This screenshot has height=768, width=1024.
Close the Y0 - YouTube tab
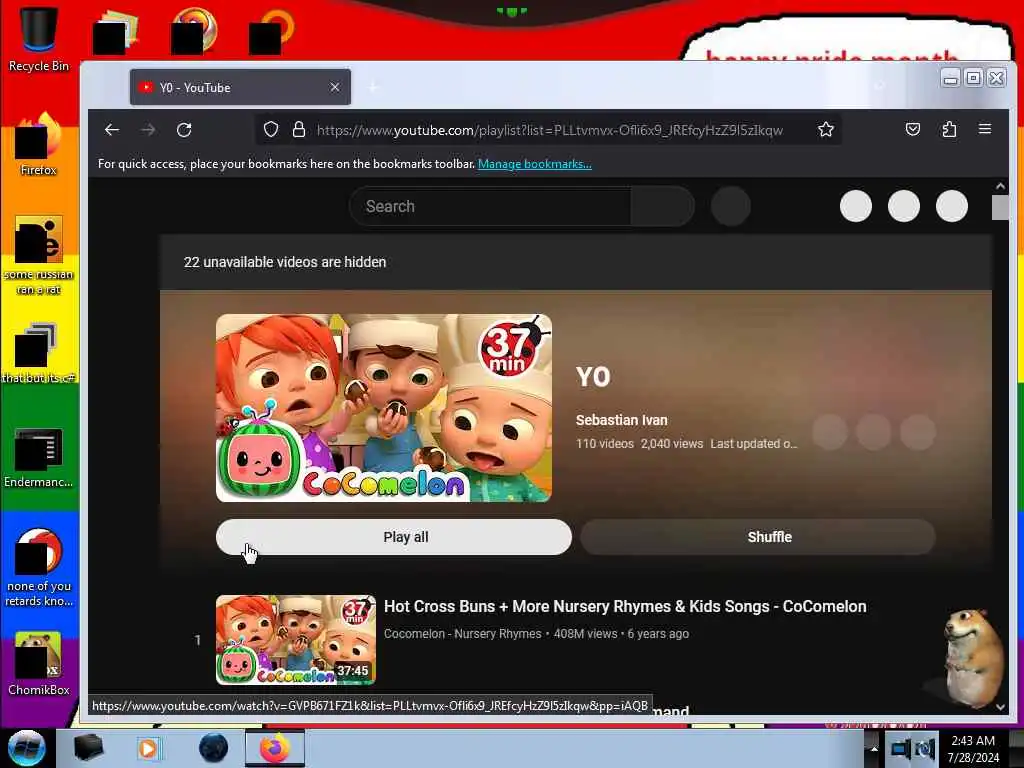[x=335, y=87]
